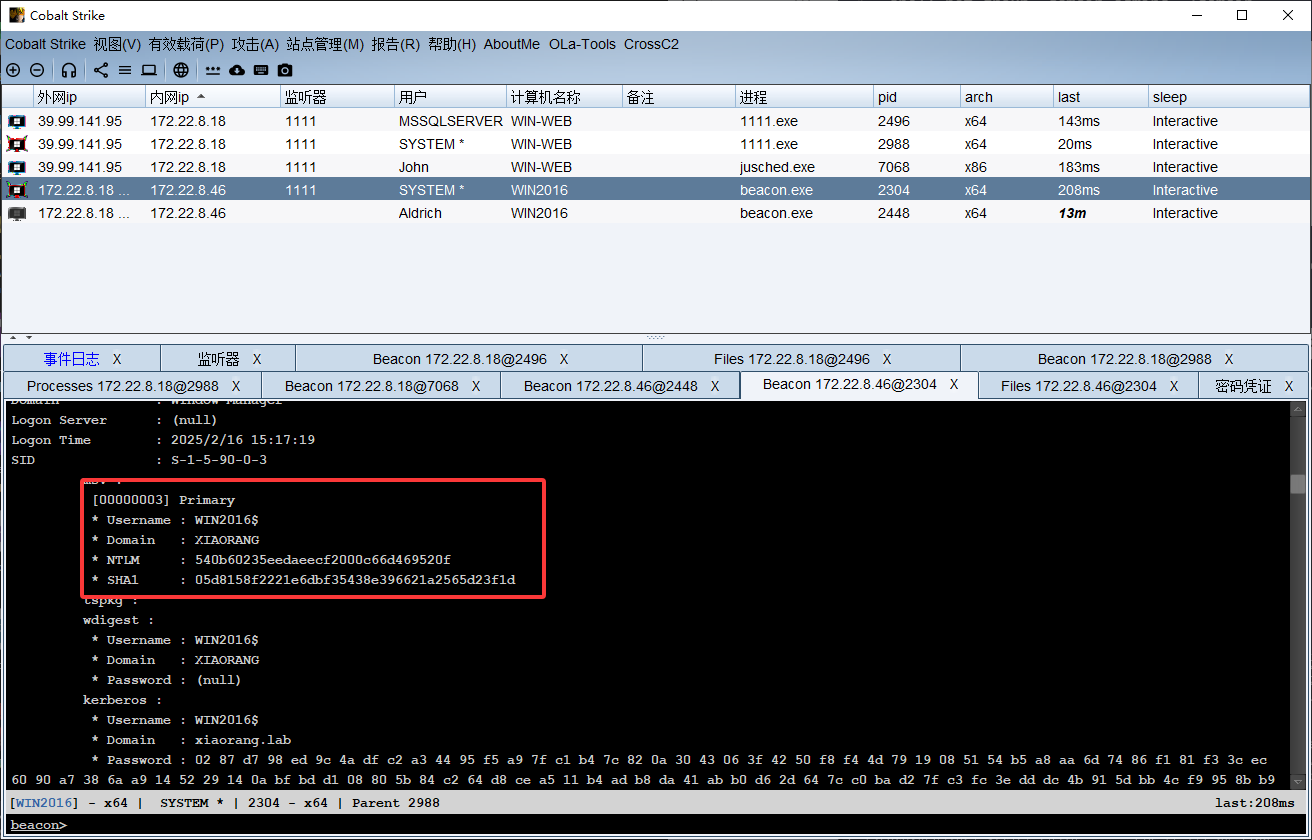Click session icon of selected WIN2016 SYSTEM row
Screen dimensions: 1312x840
(x=17, y=190)
